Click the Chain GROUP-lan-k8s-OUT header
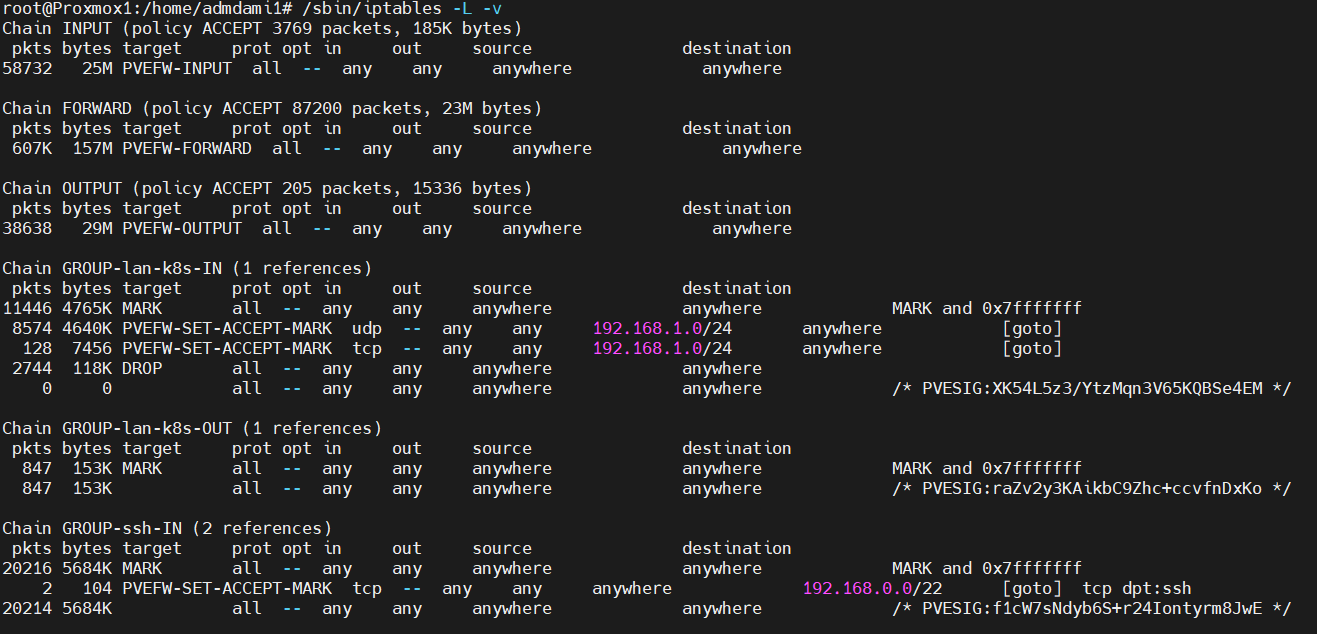The height and width of the screenshot is (634, 1317). pos(192,428)
